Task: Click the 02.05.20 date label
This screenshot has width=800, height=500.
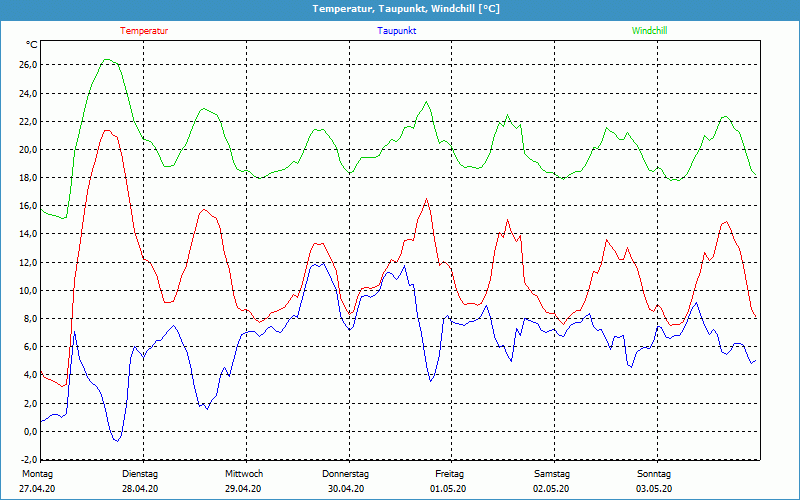Action: [x=551, y=489]
